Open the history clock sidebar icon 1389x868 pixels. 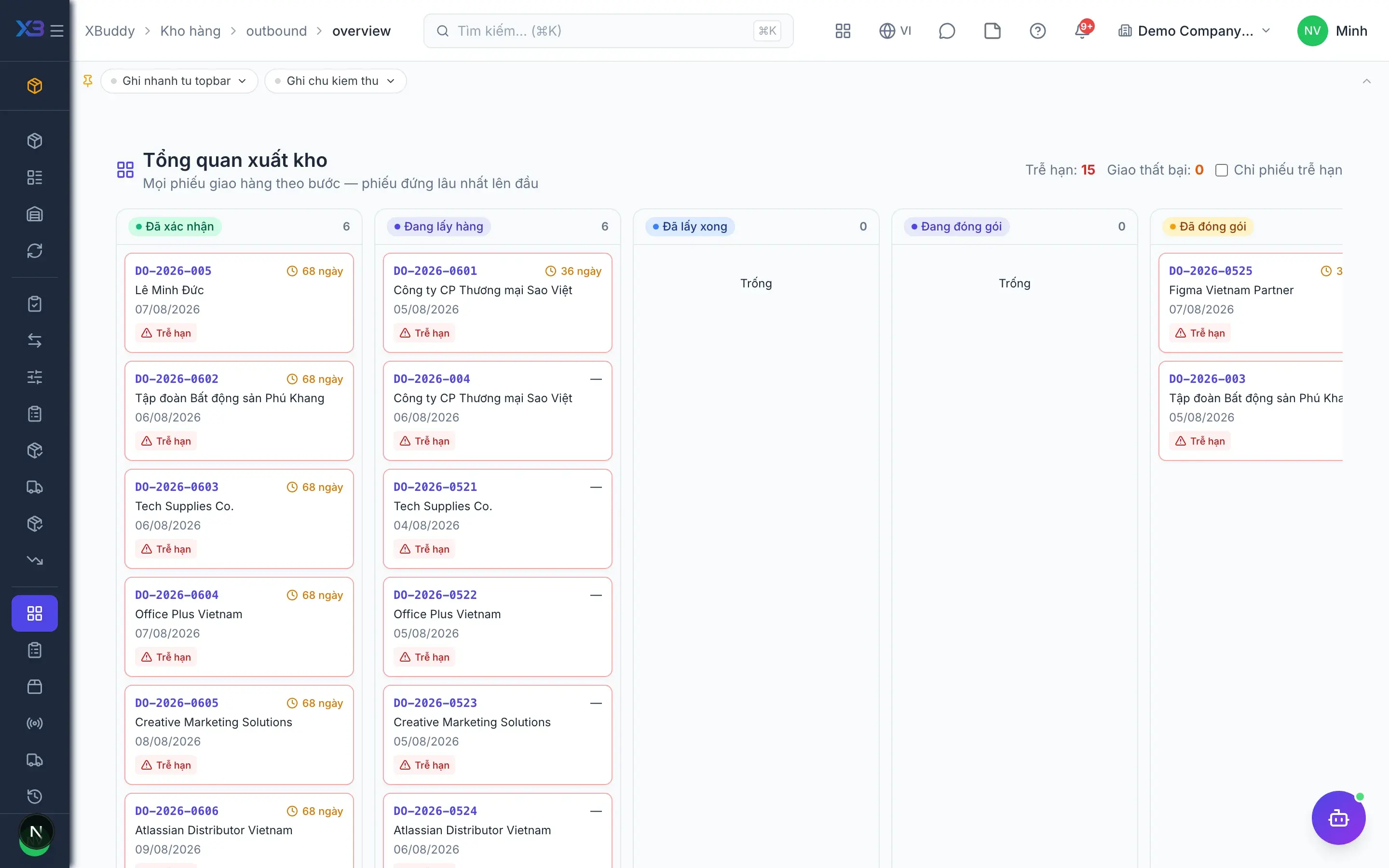(x=34, y=796)
